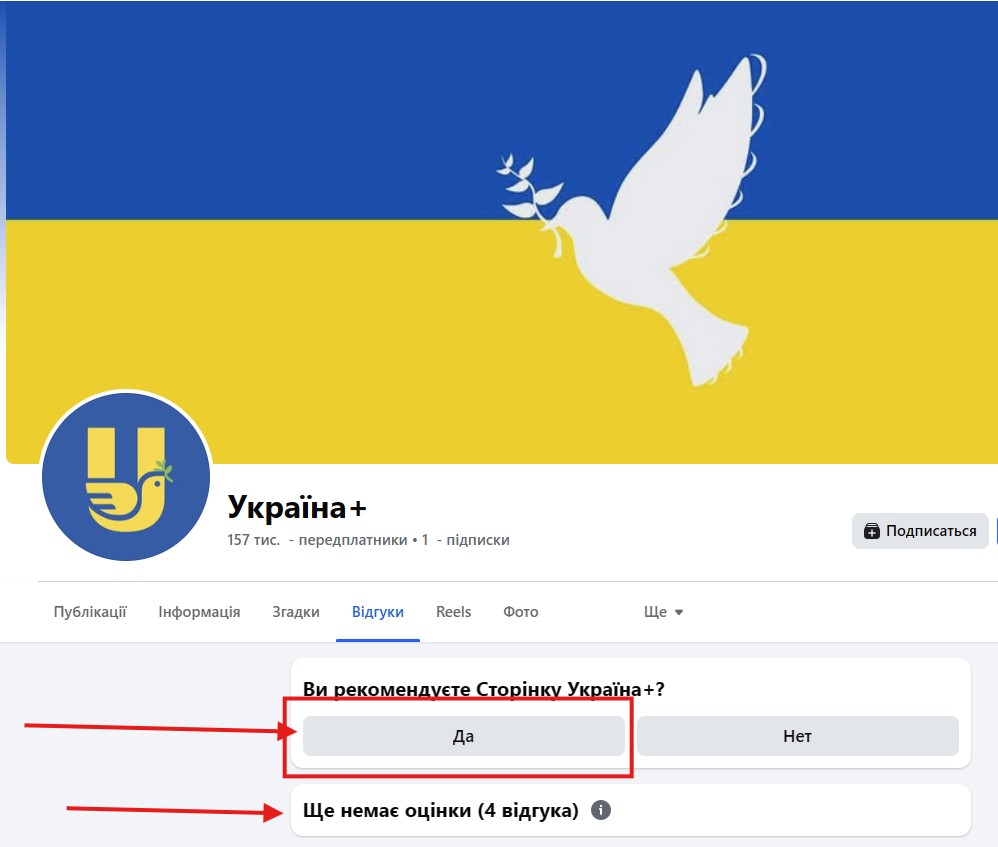The image size is (998, 847).
Task: Click the Ще немає оцінки rating summary
Action: click(440, 810)
